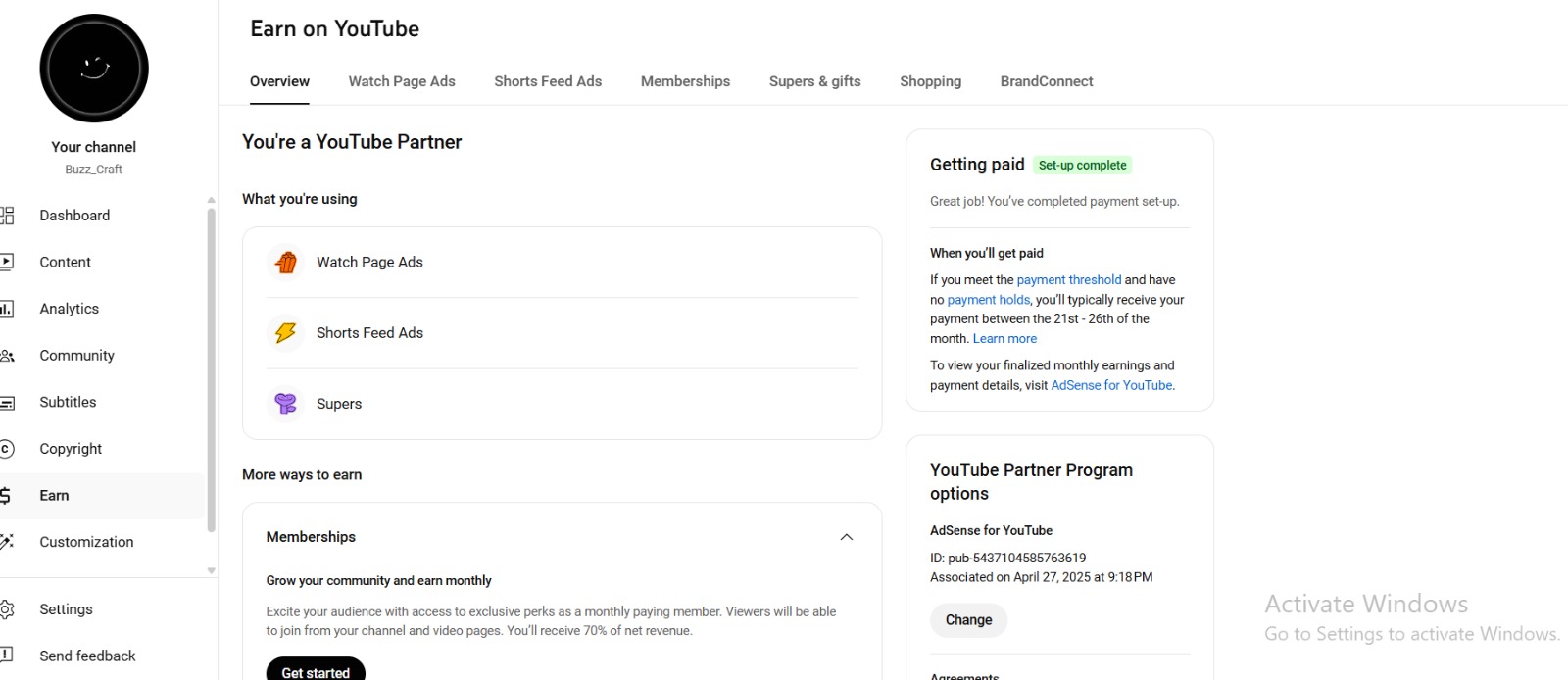Click the Supers row
This screenshot has height=680, width=1568.
pyautogui.click(x=563, y=404)
